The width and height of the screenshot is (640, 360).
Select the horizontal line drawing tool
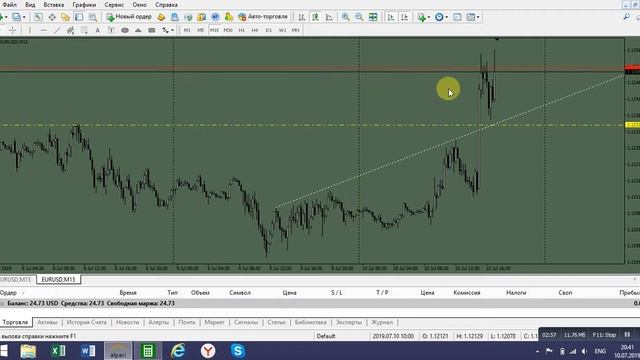[43, 30]
